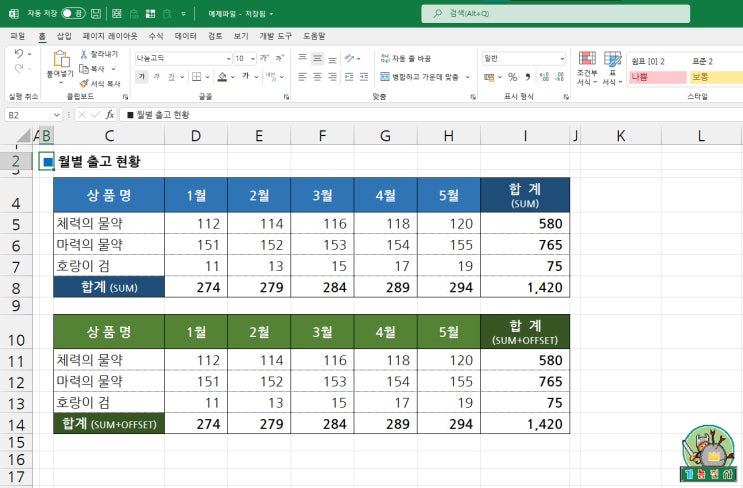Click the bottom align icon
Viewport: 743px width, 488px height.
click(x=333, y=59)
